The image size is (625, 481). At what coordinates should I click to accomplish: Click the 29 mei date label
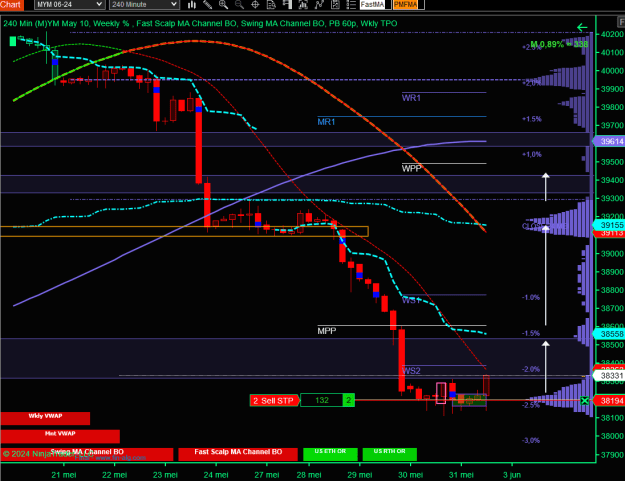click(x=360, y=475)
